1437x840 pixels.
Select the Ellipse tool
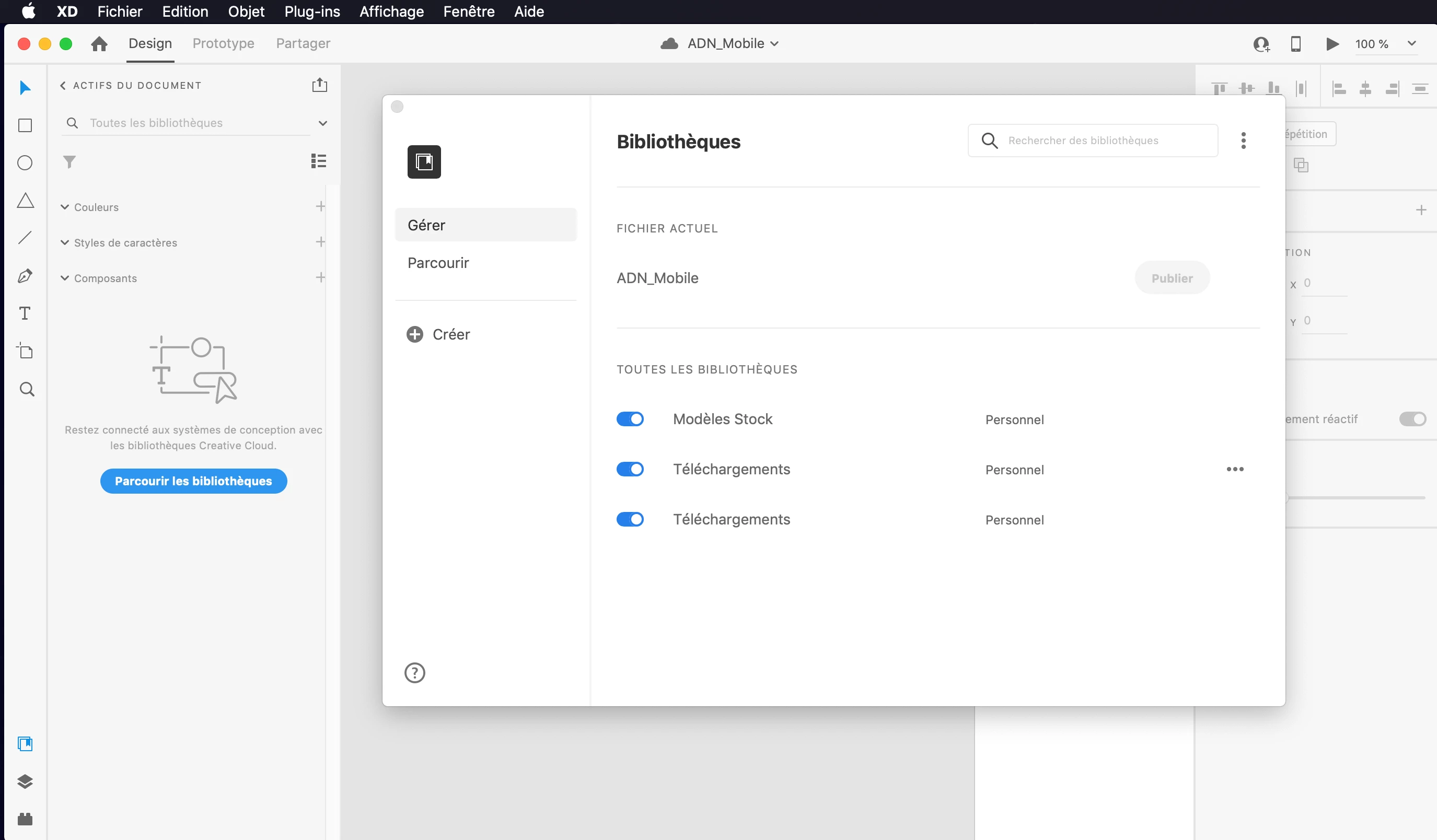click(25, 163)
